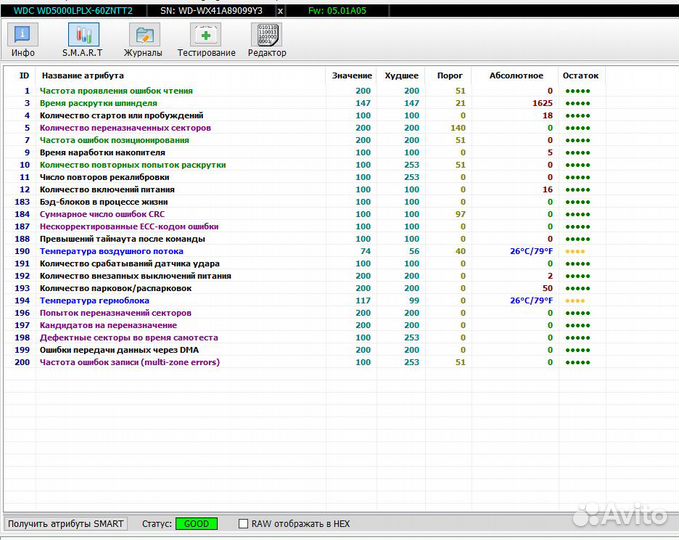Screen dimensions: 679x540
Task: Click the Худшее column header
Action: [403, 75]
